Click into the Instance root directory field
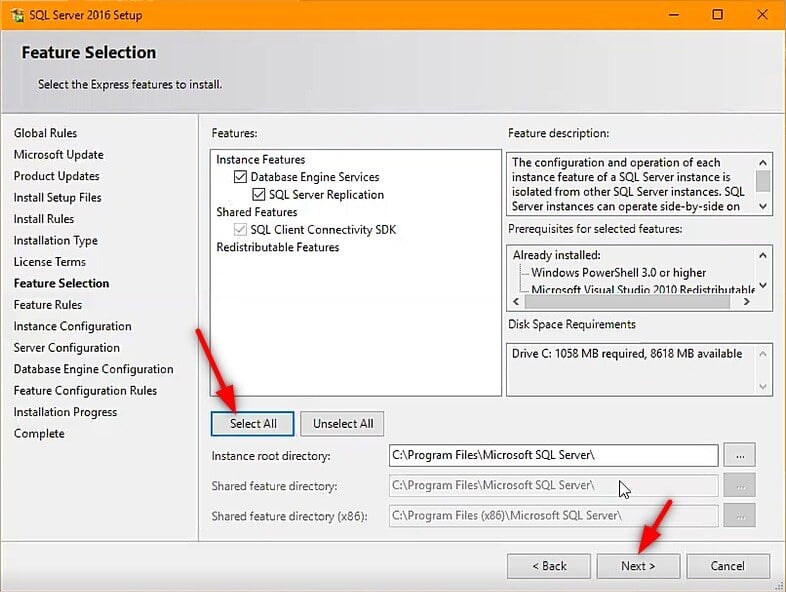This screenshot has width=786, height=592. click(553, 456)
